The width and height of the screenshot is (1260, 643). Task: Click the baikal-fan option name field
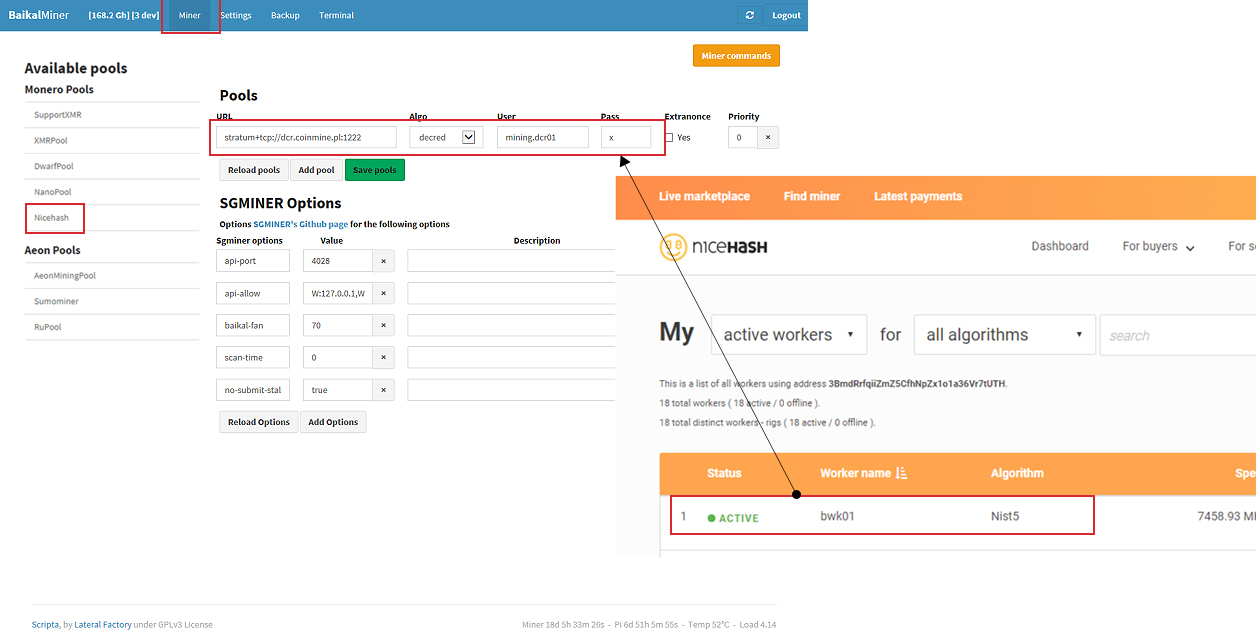click(253, 325)
